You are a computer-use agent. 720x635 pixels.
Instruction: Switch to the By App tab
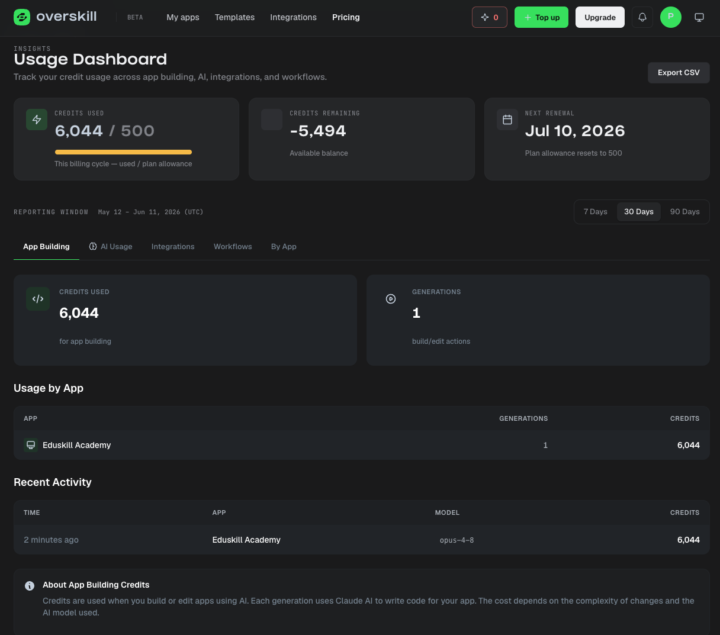[x=283, y=247]
